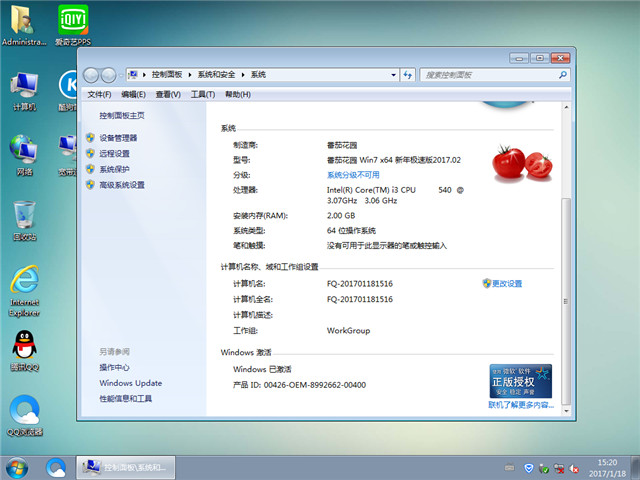This screenshot has height=480, width=640.
Task: Expand the arrow after 系统和安全 breadcrumb
Action: 243,75
